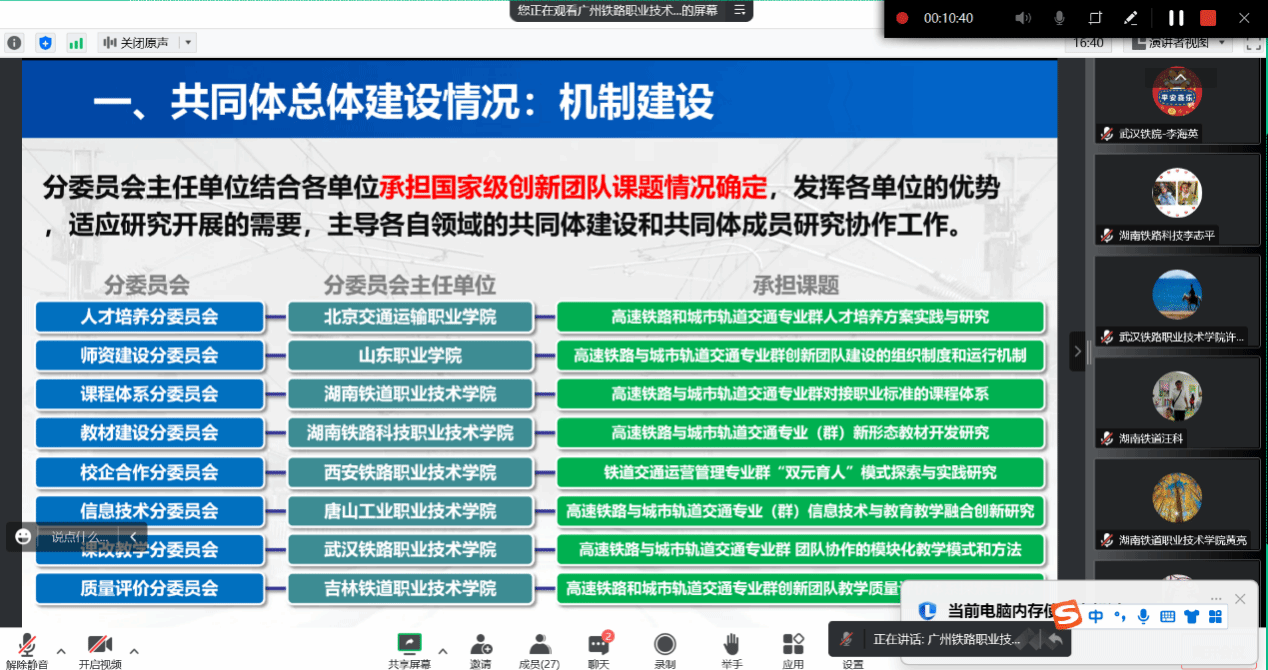The height and width of the screenshot is (670, 1268).
Task: Expand the arrow next to 解除静音
Action: click(61, 650)
